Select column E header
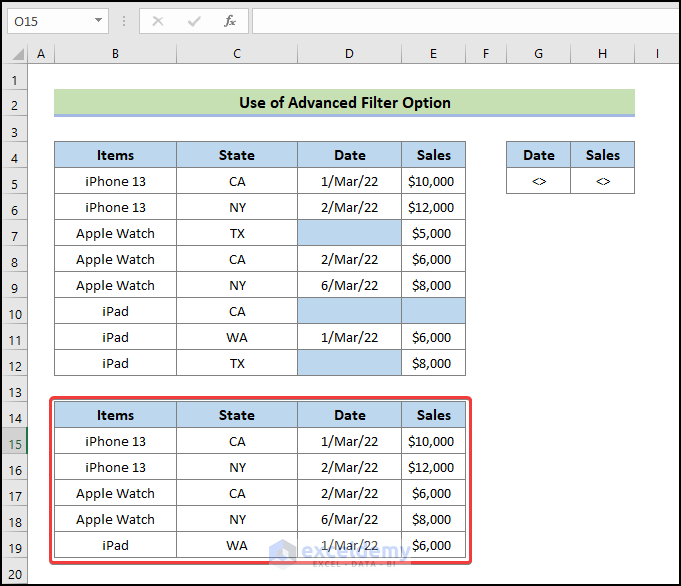 coord(433,54)
